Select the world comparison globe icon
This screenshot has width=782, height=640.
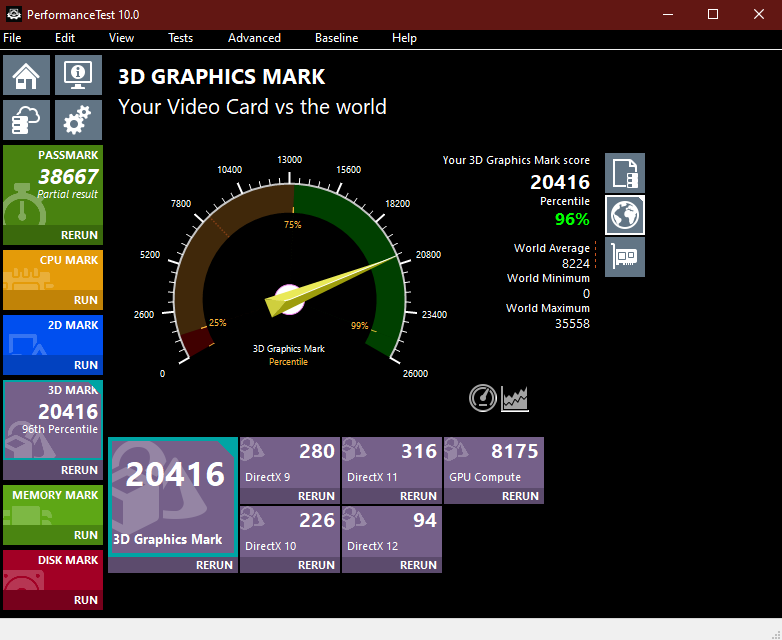point(625,215)
